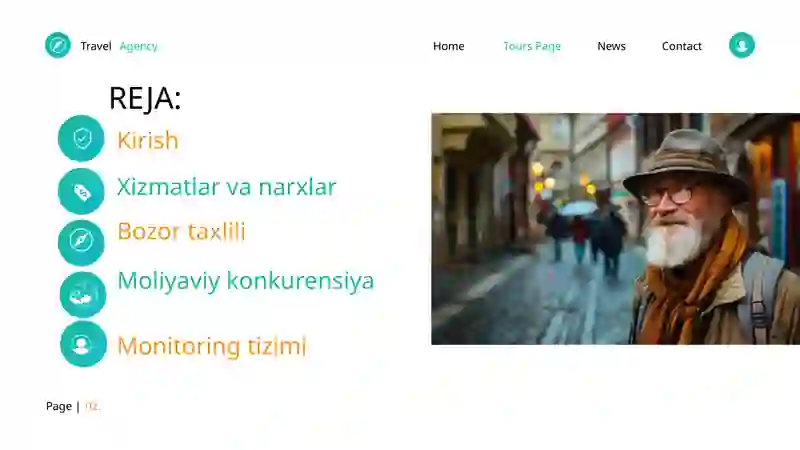Select the Bozor taxlili entry
This screenshot has height=450, width=800.
181,232
